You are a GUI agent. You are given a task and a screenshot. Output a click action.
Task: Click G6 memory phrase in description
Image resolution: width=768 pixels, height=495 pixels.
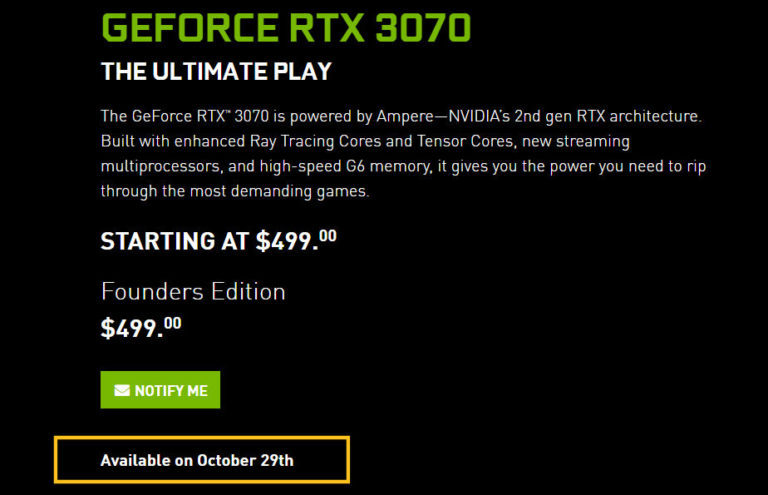pyautogui.click(x=389, y=166)
